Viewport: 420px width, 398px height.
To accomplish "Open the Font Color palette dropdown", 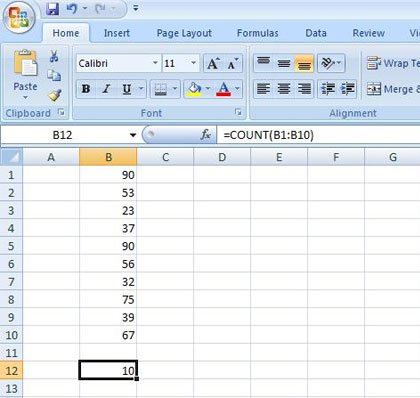I will [x=237, y=89].
